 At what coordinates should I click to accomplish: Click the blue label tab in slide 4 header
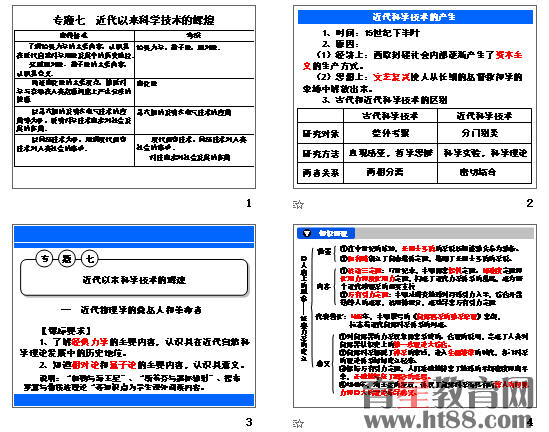click(x=326, y=233)
